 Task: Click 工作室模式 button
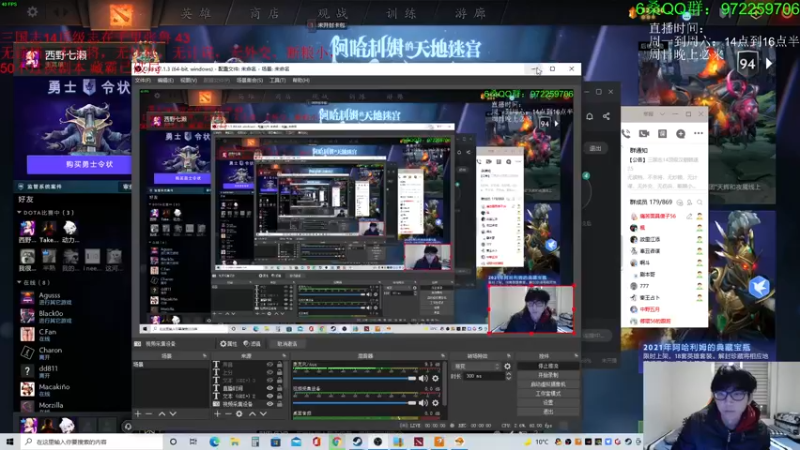548,394
